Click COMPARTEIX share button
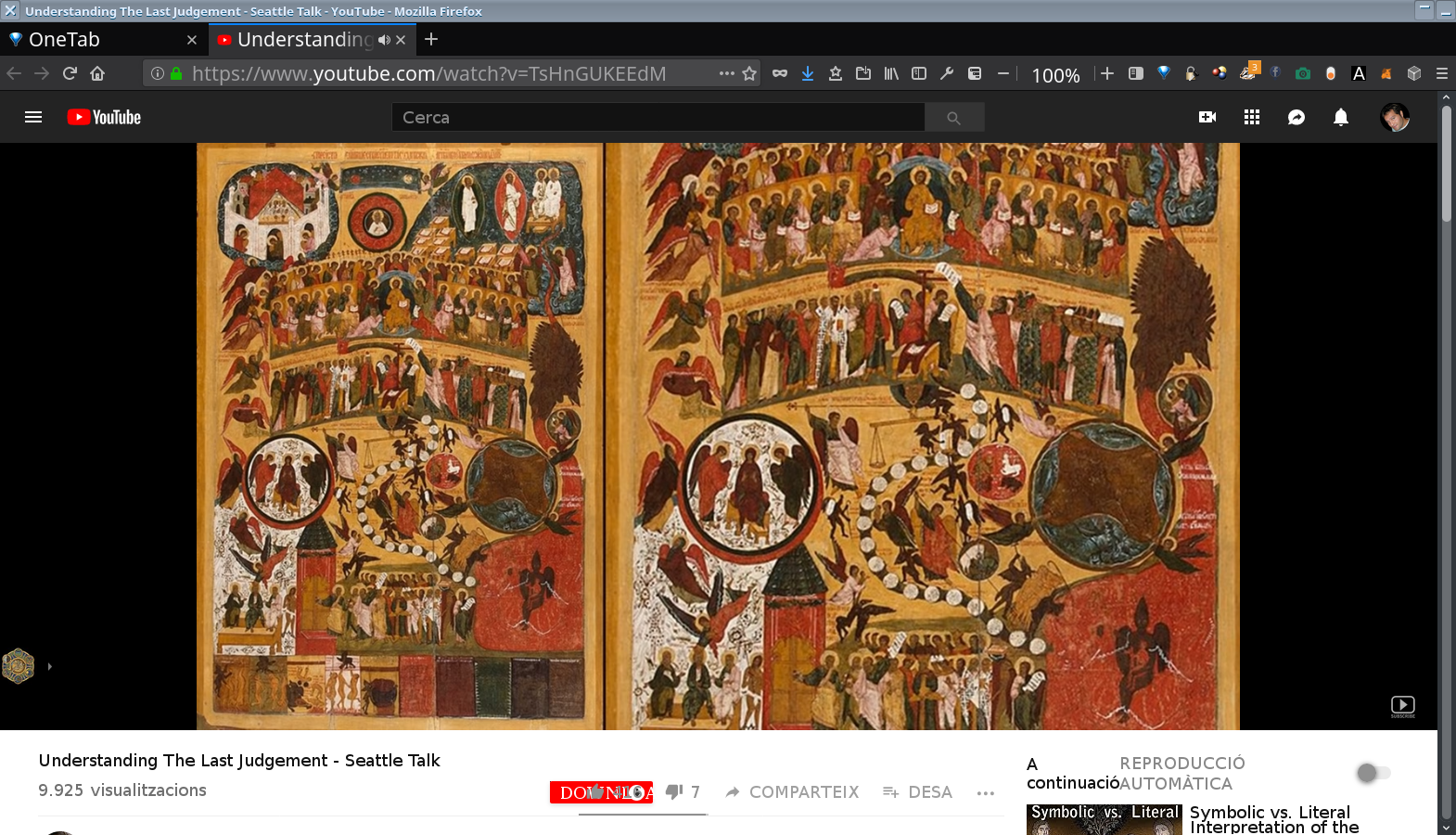1456x835 pixels. click(x=792, y=791)
